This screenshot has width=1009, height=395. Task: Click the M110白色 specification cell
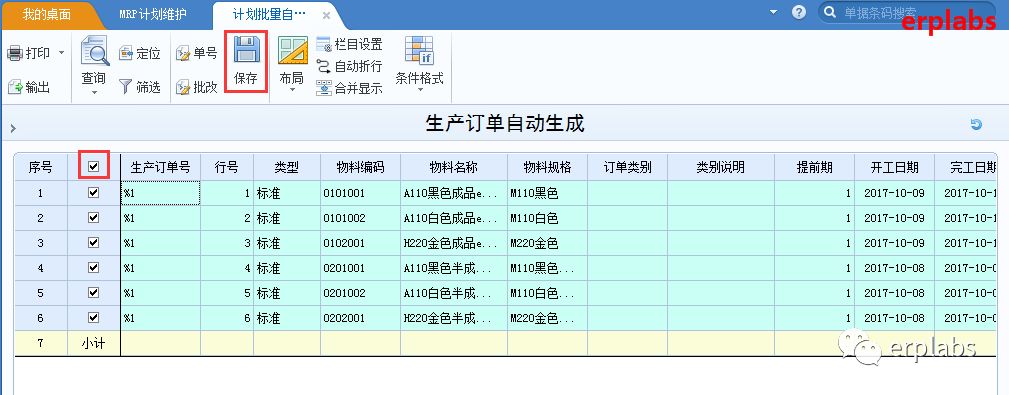[548, 218]
